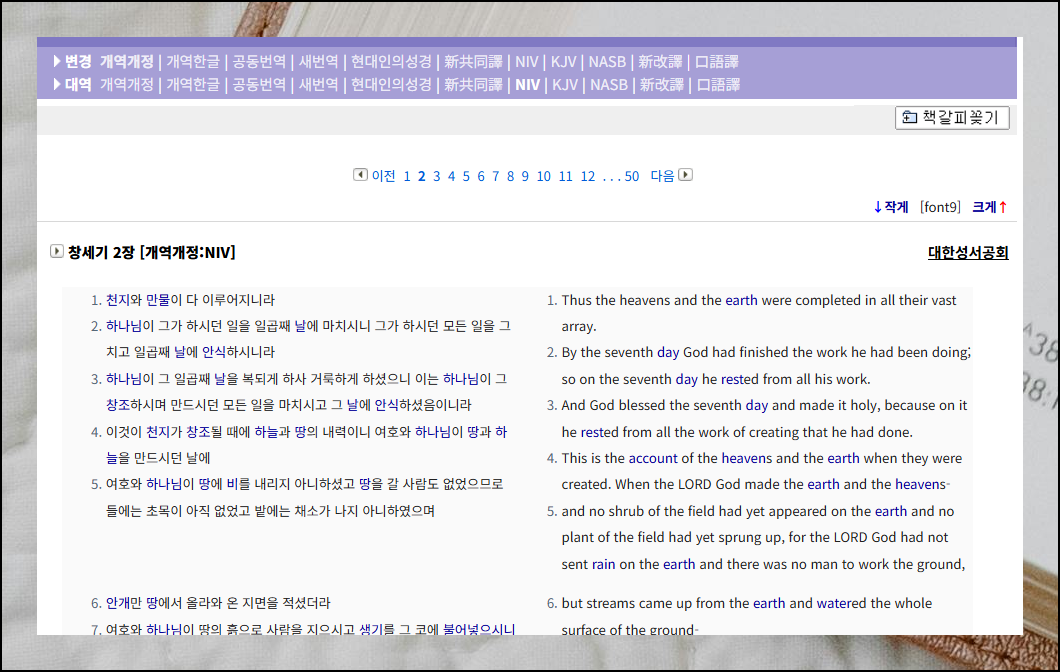
Task: Go to chapter 3 in the pagination
Action: pos(437,176)
